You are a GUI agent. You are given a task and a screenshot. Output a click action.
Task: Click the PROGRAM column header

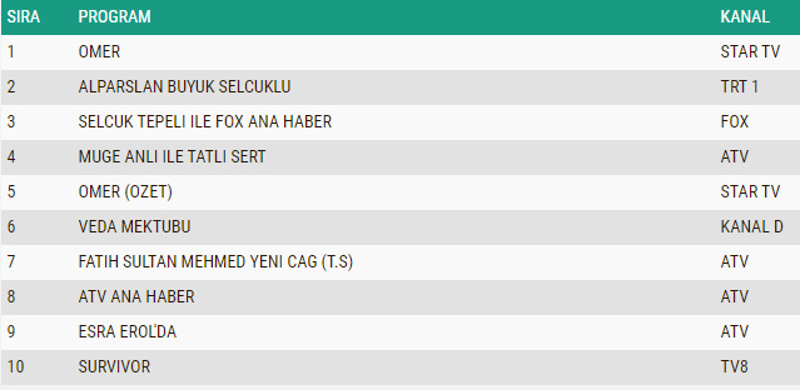[114, 17]
